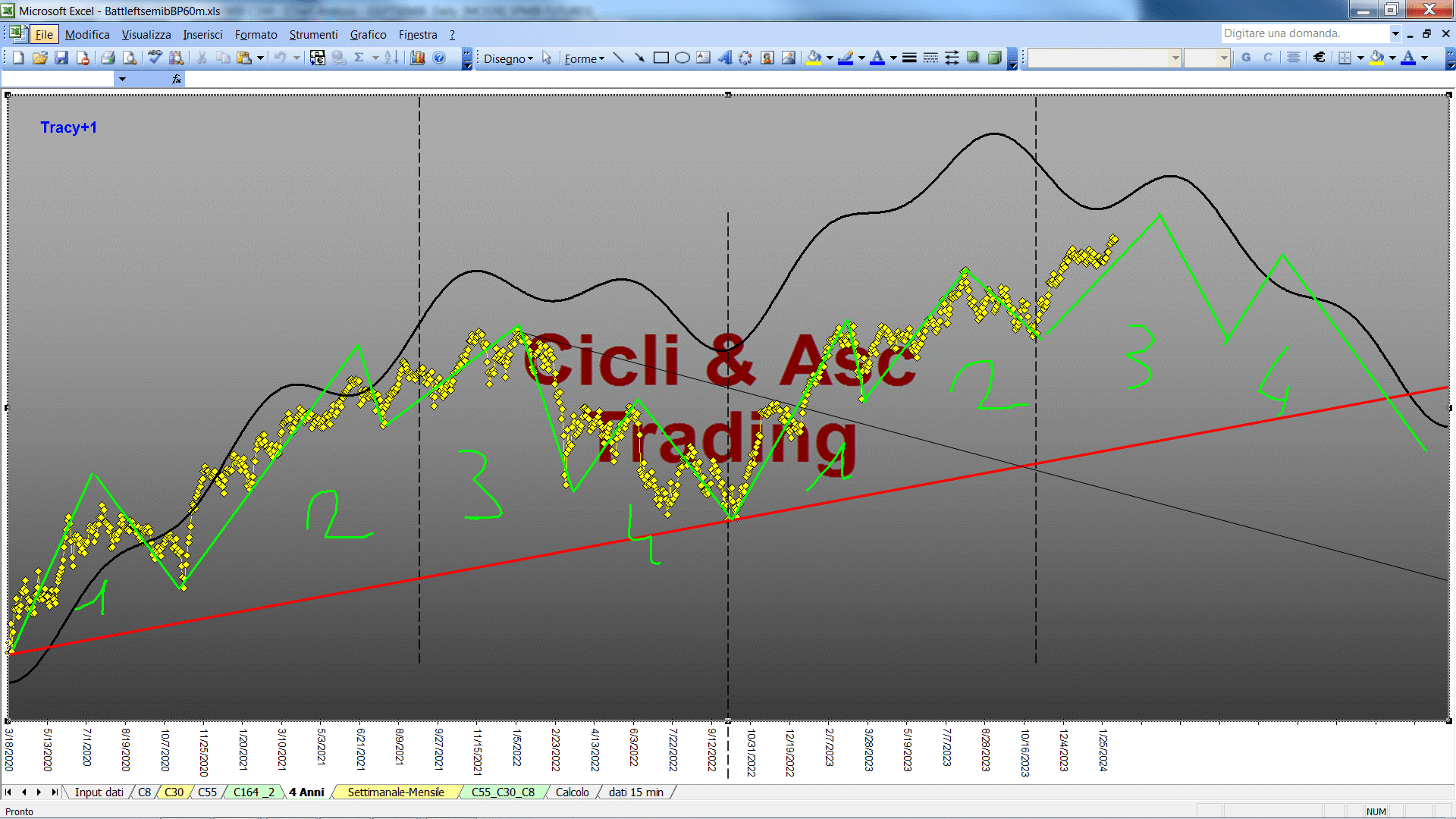Switch to the Settimanale-Mensile sheet tab

click(396, 792)
